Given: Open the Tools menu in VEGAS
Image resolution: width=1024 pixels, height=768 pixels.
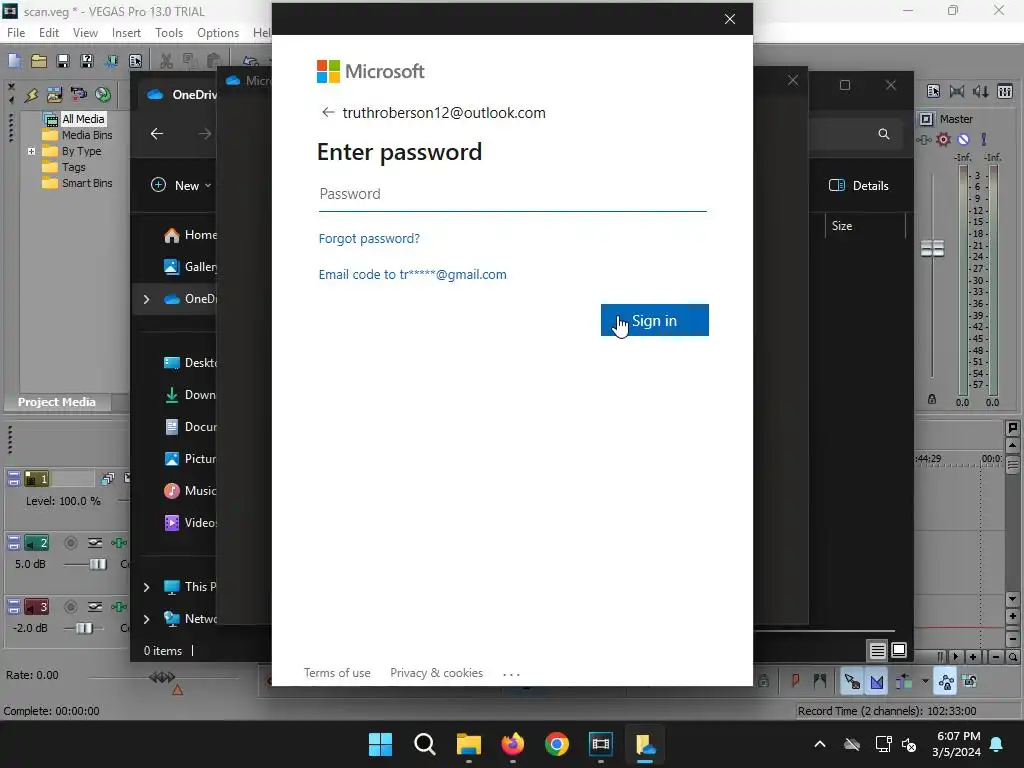Looking at the screenshot, I should click(x=169, y=33).
